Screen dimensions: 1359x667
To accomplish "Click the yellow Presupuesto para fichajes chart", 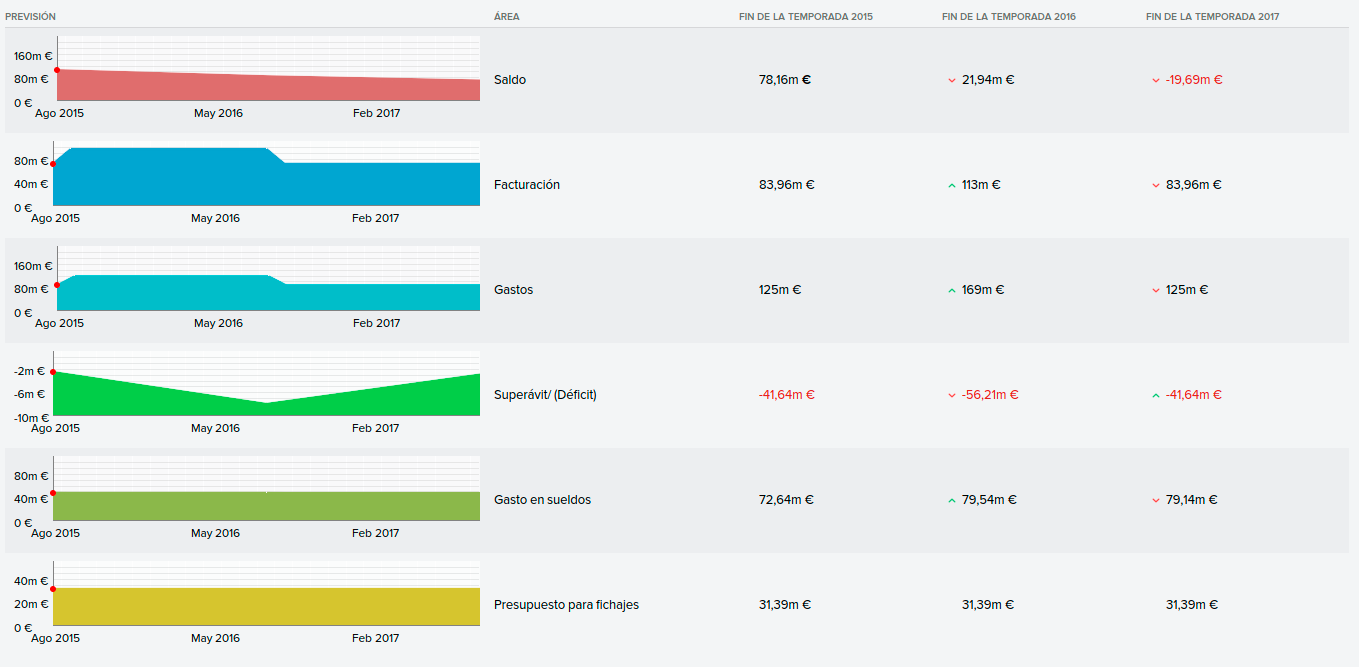I will coord(266,607).
